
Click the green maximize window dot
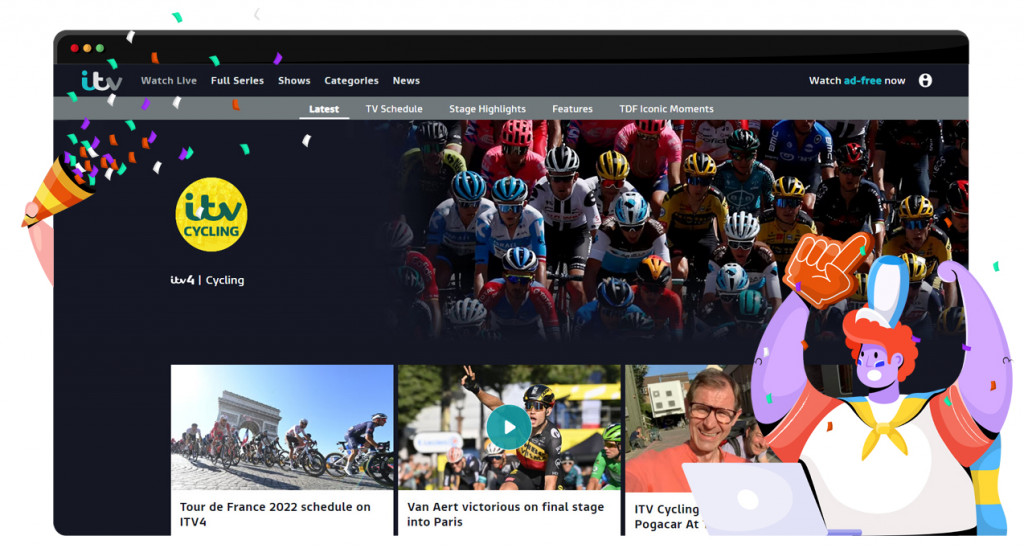tap(100, 48)
